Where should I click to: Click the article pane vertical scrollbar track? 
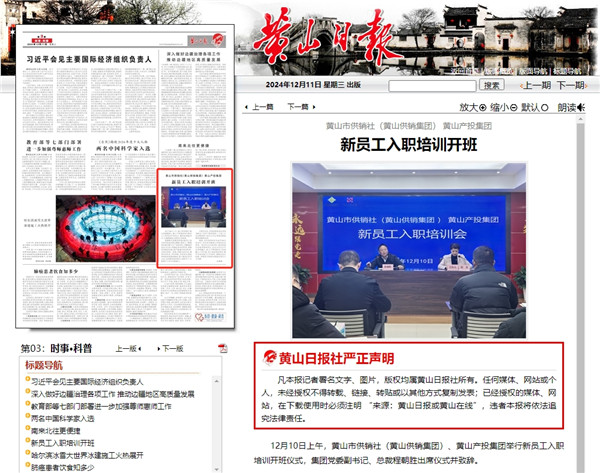pos(580,295)
